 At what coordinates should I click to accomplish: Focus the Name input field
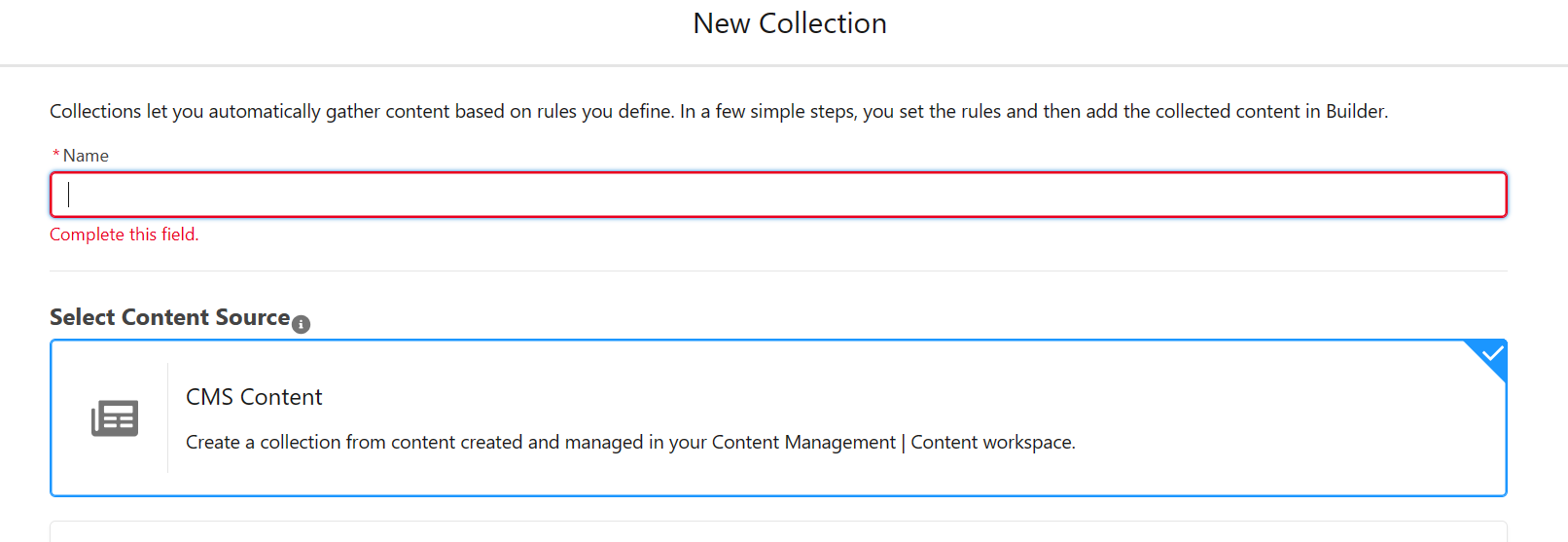pyautogui.click(x=778, y=195)
